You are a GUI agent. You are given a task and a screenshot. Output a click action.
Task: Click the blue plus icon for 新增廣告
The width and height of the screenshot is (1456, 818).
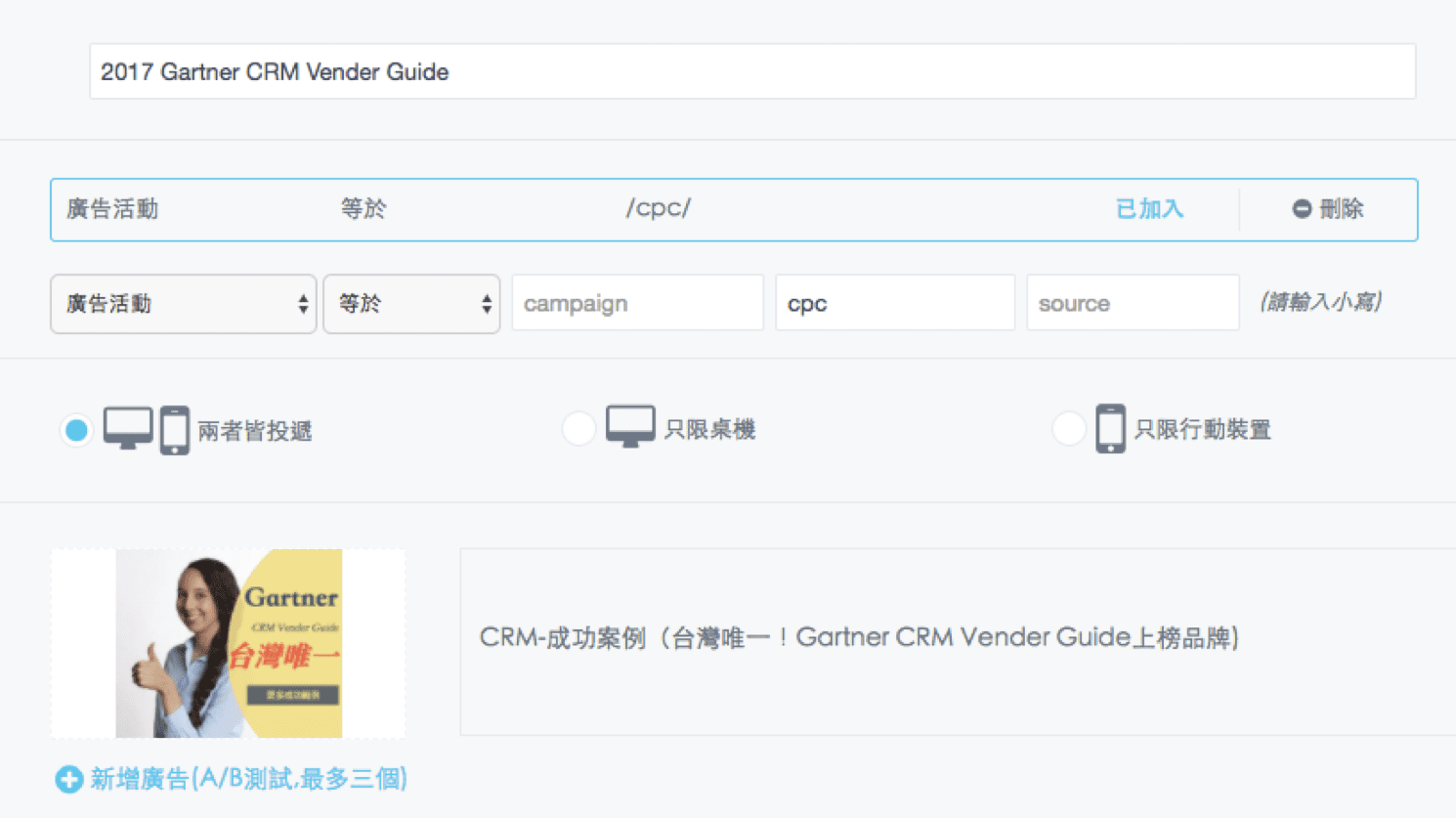coord(68,779)
